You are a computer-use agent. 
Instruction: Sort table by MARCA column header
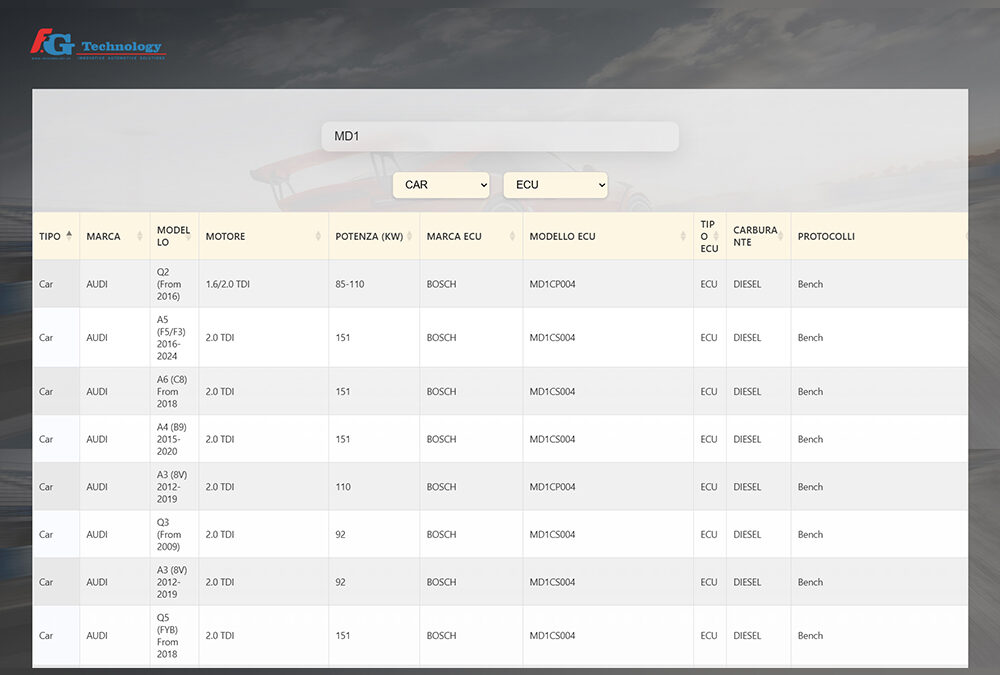coord(104,237)
